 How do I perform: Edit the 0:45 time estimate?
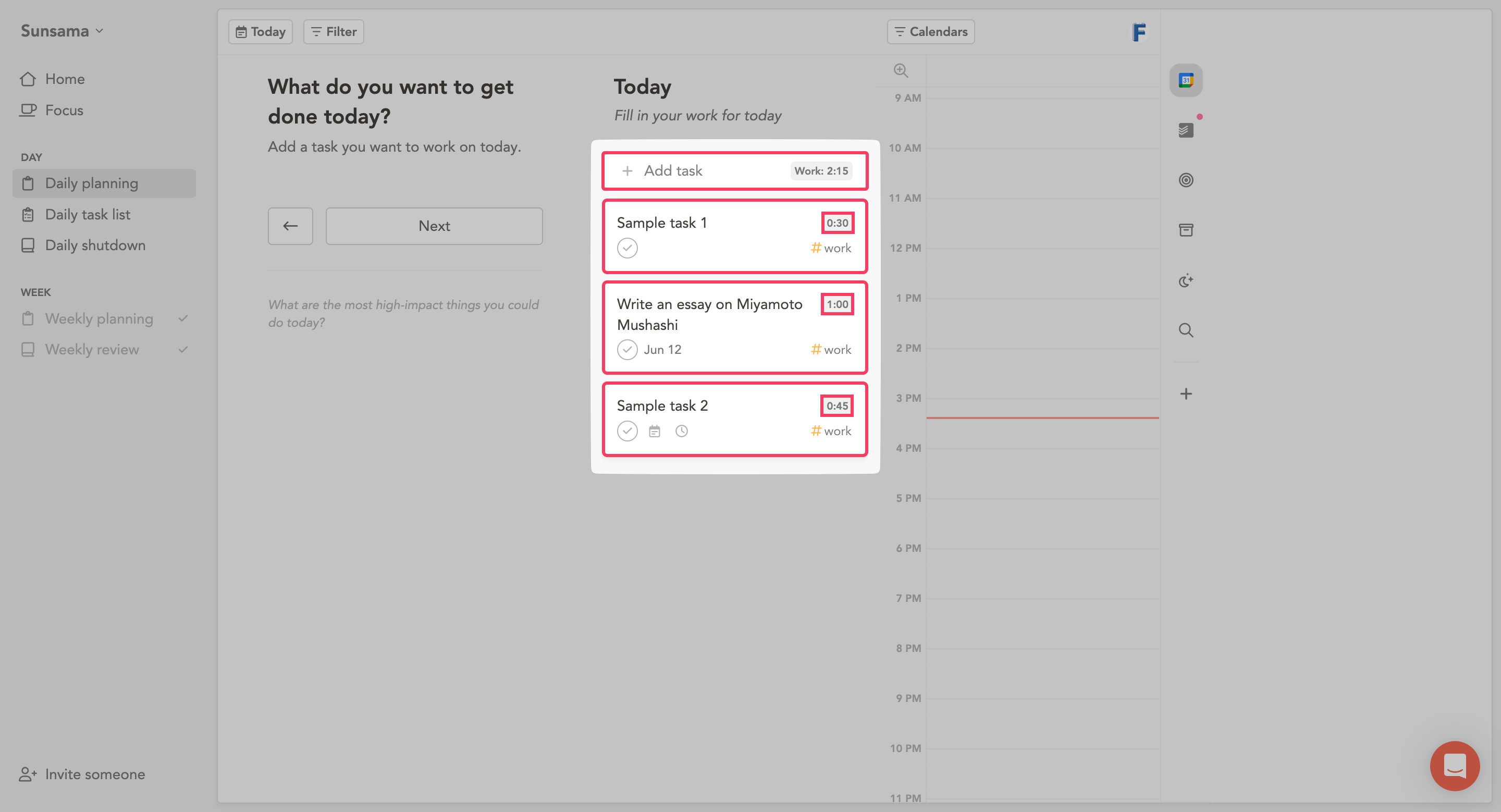coord(838,405)
